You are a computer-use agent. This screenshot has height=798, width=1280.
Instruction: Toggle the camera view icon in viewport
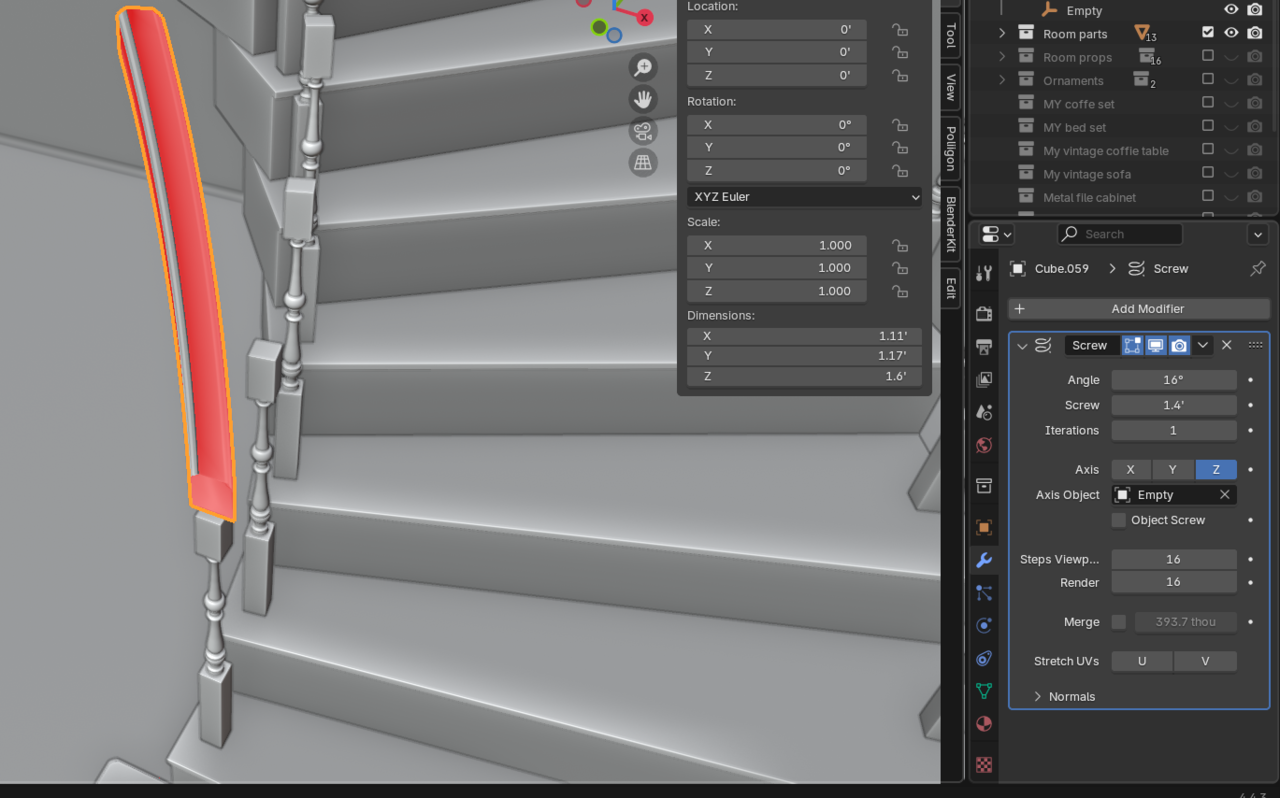643,131
